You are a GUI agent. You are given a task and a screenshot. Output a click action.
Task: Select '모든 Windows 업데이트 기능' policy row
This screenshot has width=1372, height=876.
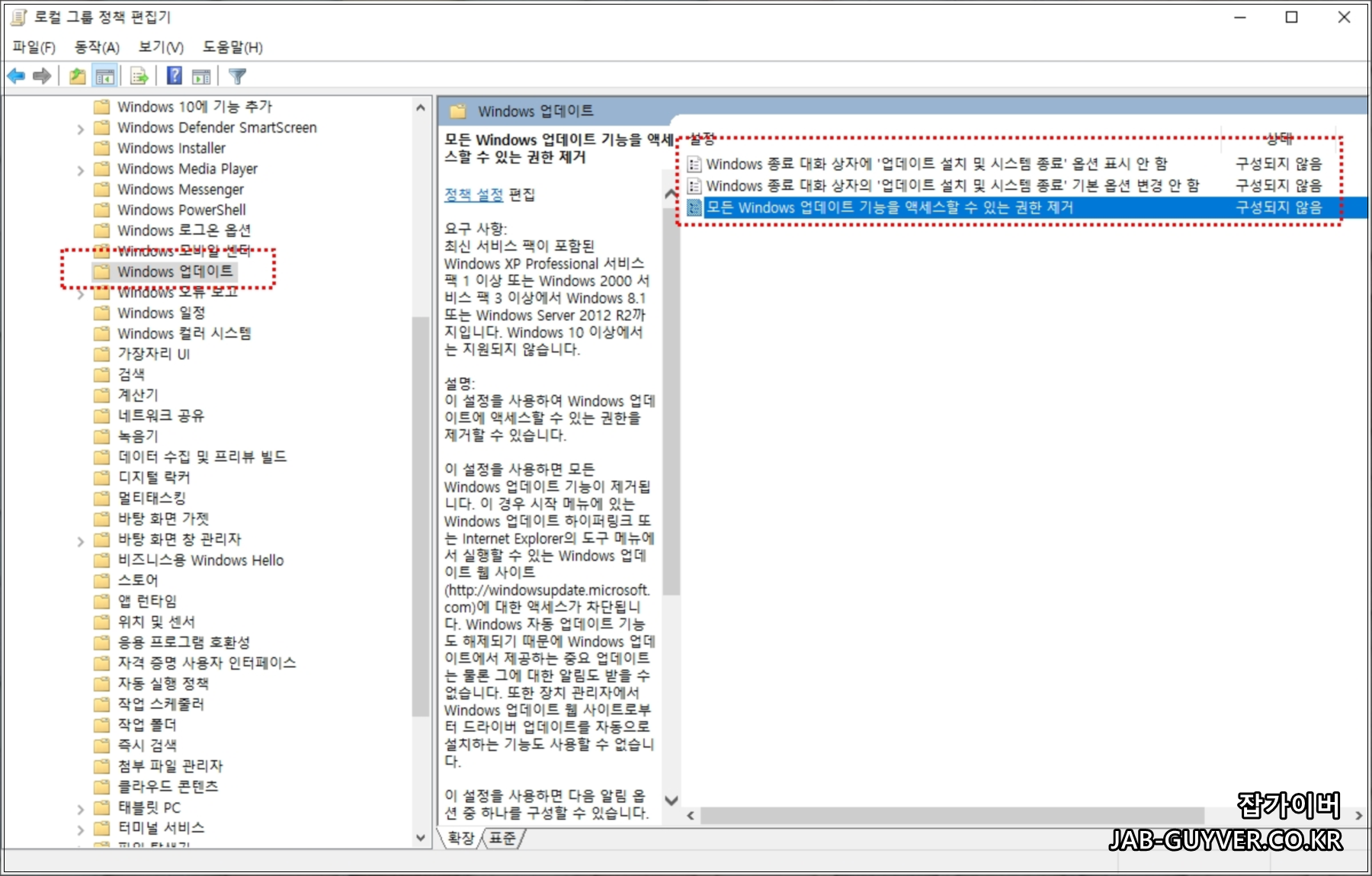tap(1025, 207)
